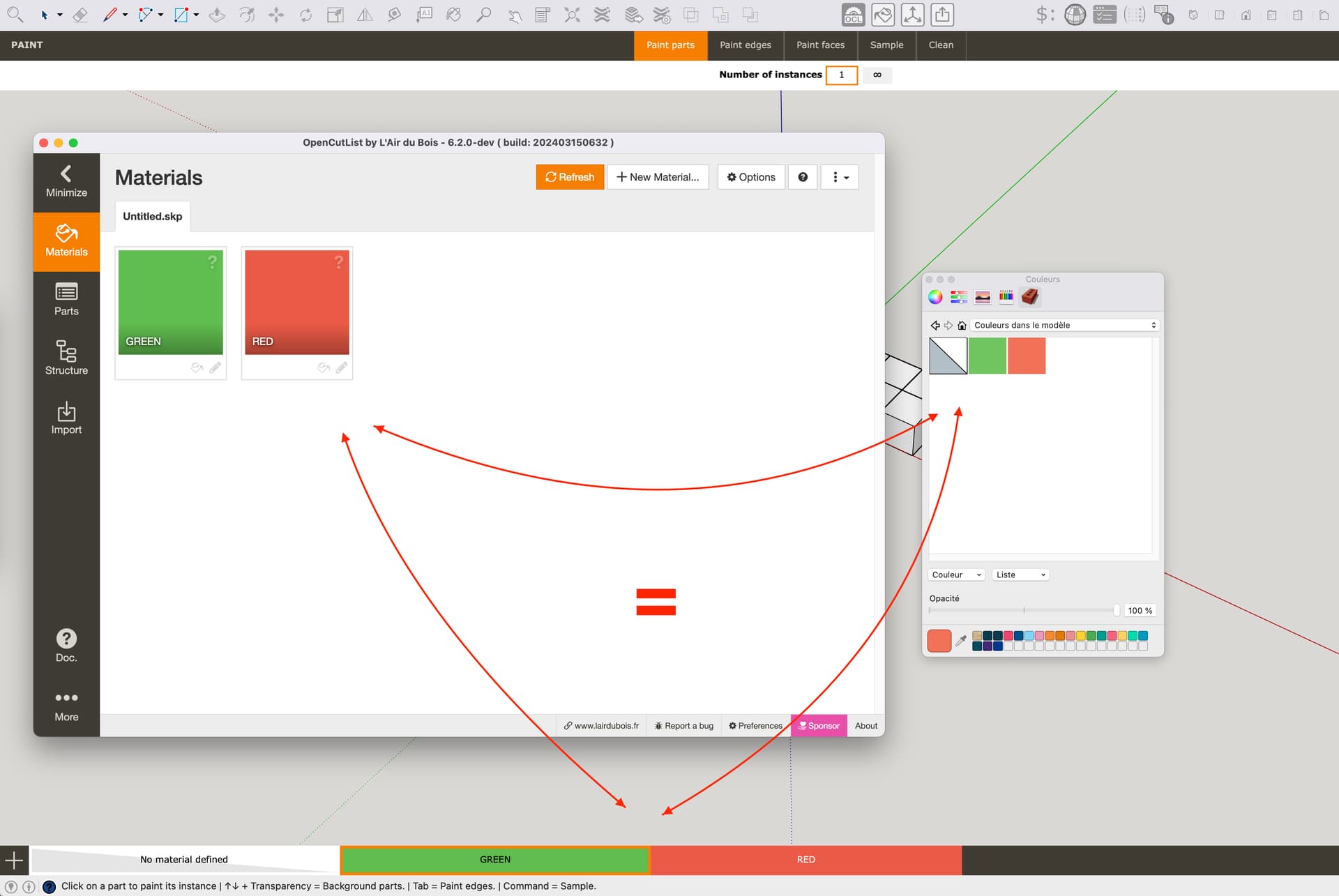Select the Eraser tool in the SketchUp toolbar
Viewport: 1339px width, 896px height.
click(x=80, y=14)
